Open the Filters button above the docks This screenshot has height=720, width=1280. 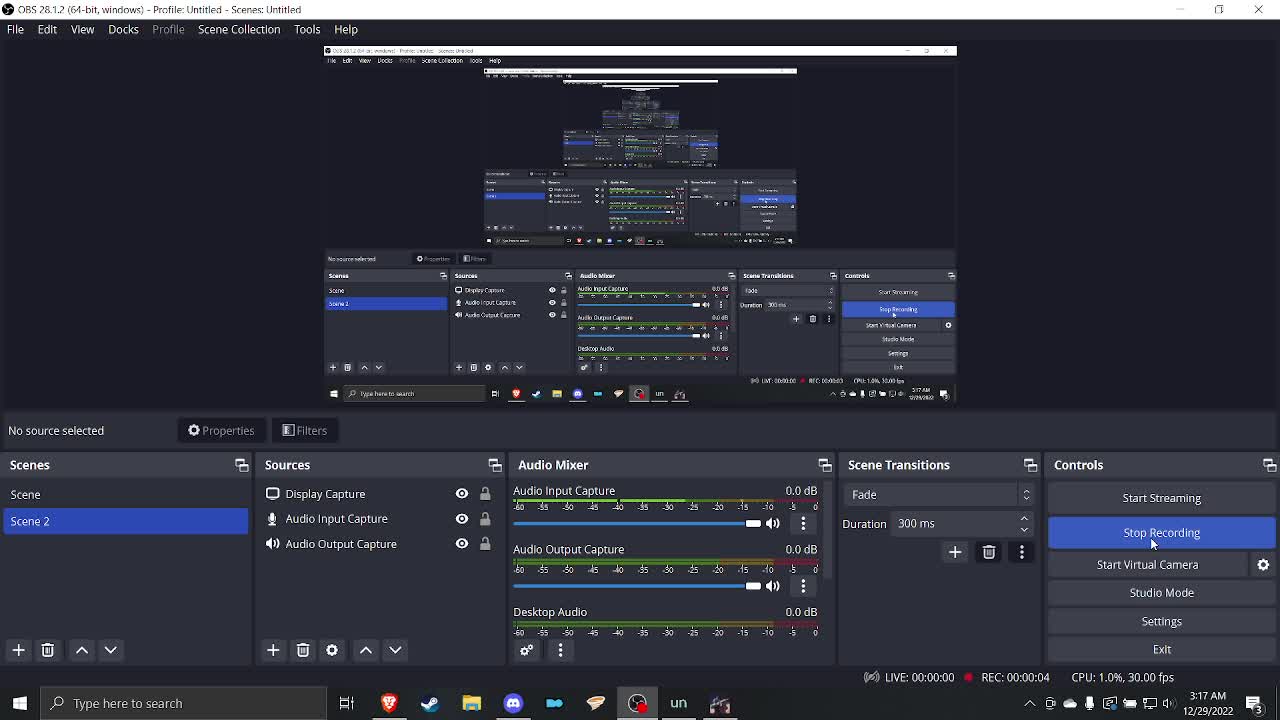pos(304,430)
